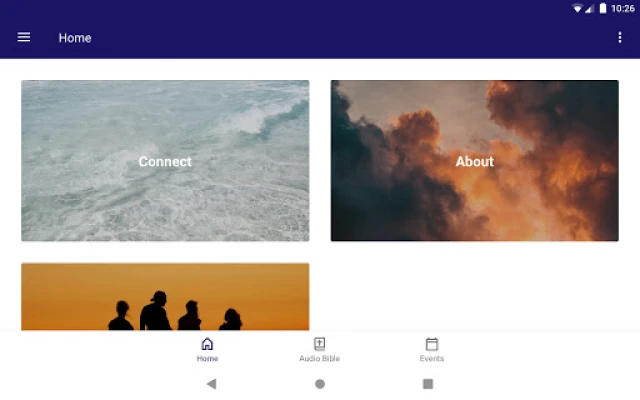The width and height of the screenshot is (640, 400).
Task: Open the silhouetted people sunset card
Action: (165, 297)
